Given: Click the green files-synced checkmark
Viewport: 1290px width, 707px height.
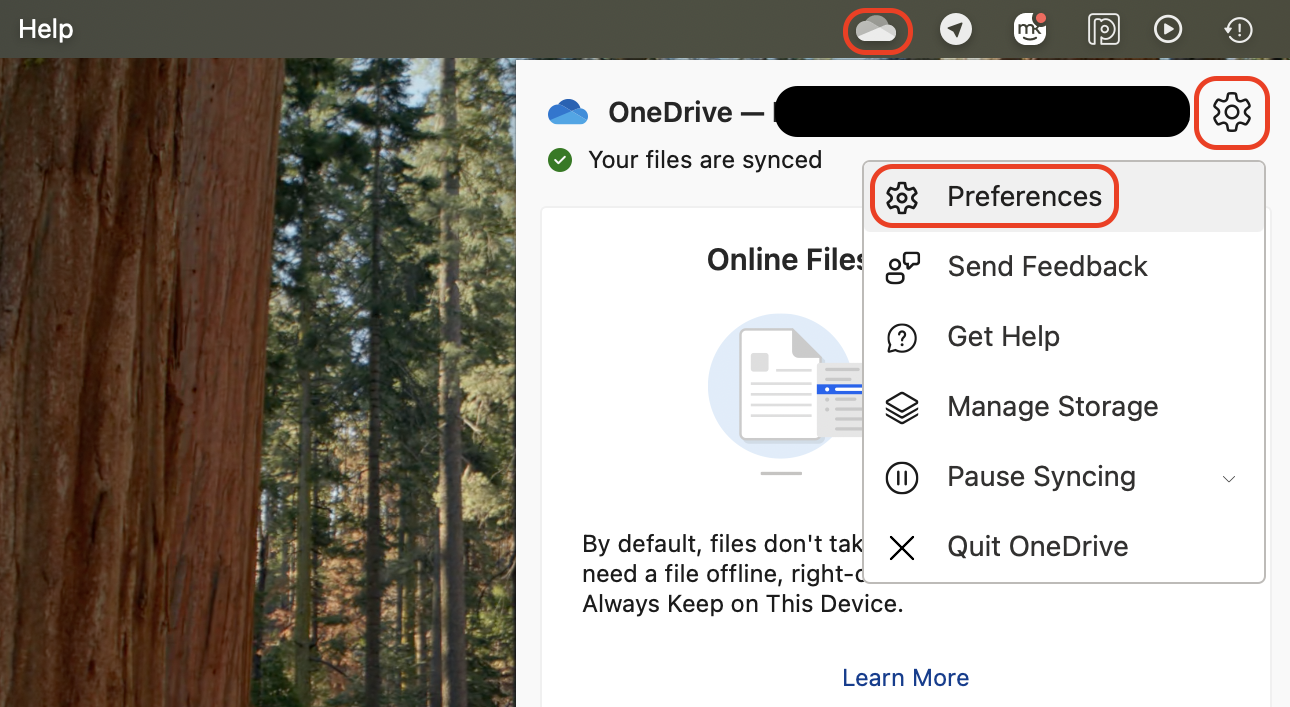Looking at the screenshot, I should point(560,160).
